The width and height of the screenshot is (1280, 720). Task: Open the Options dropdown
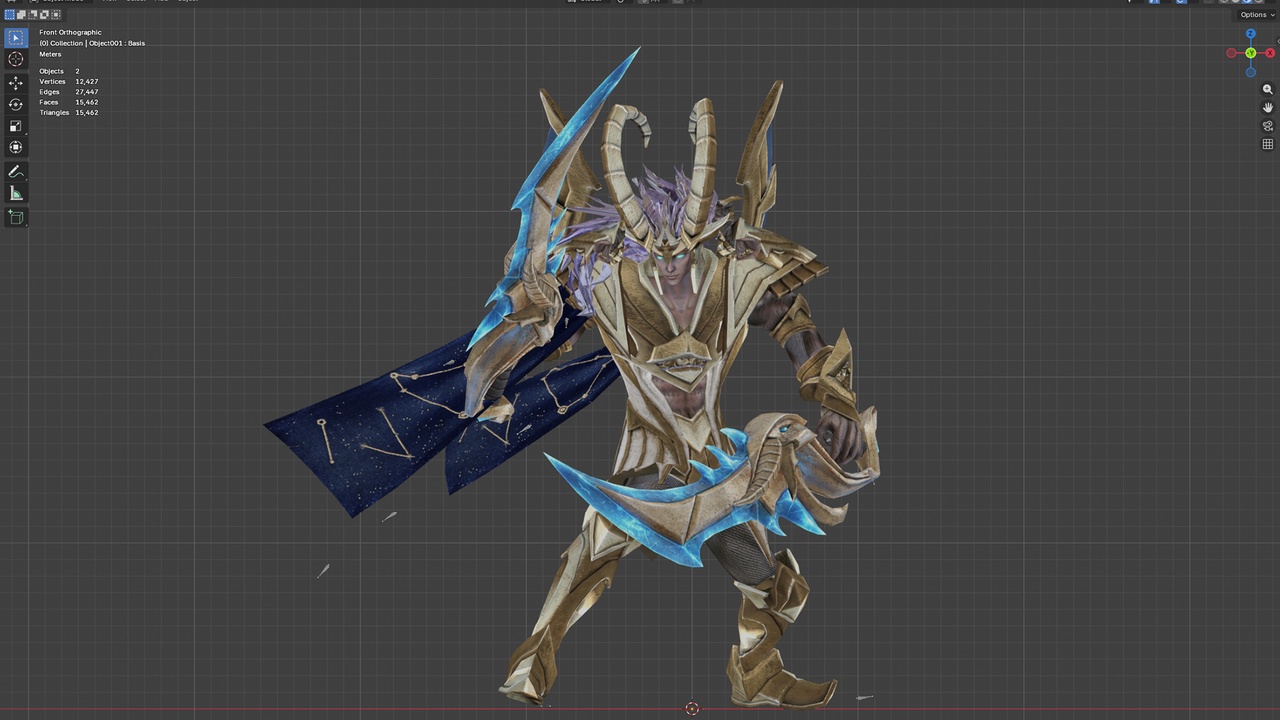[x=1257, y=15]
